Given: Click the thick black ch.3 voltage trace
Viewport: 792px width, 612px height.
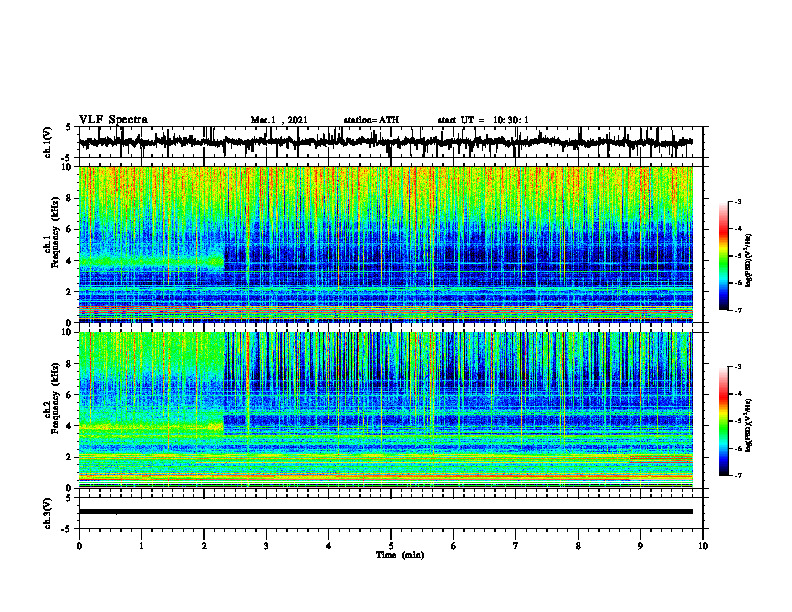Looking at the screenshot, I should [385, 512].
